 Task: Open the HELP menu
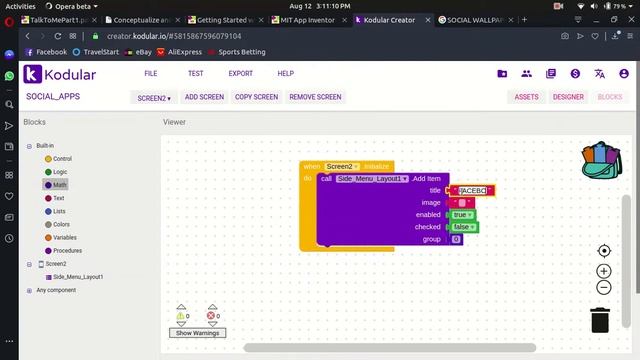point(286,73)
